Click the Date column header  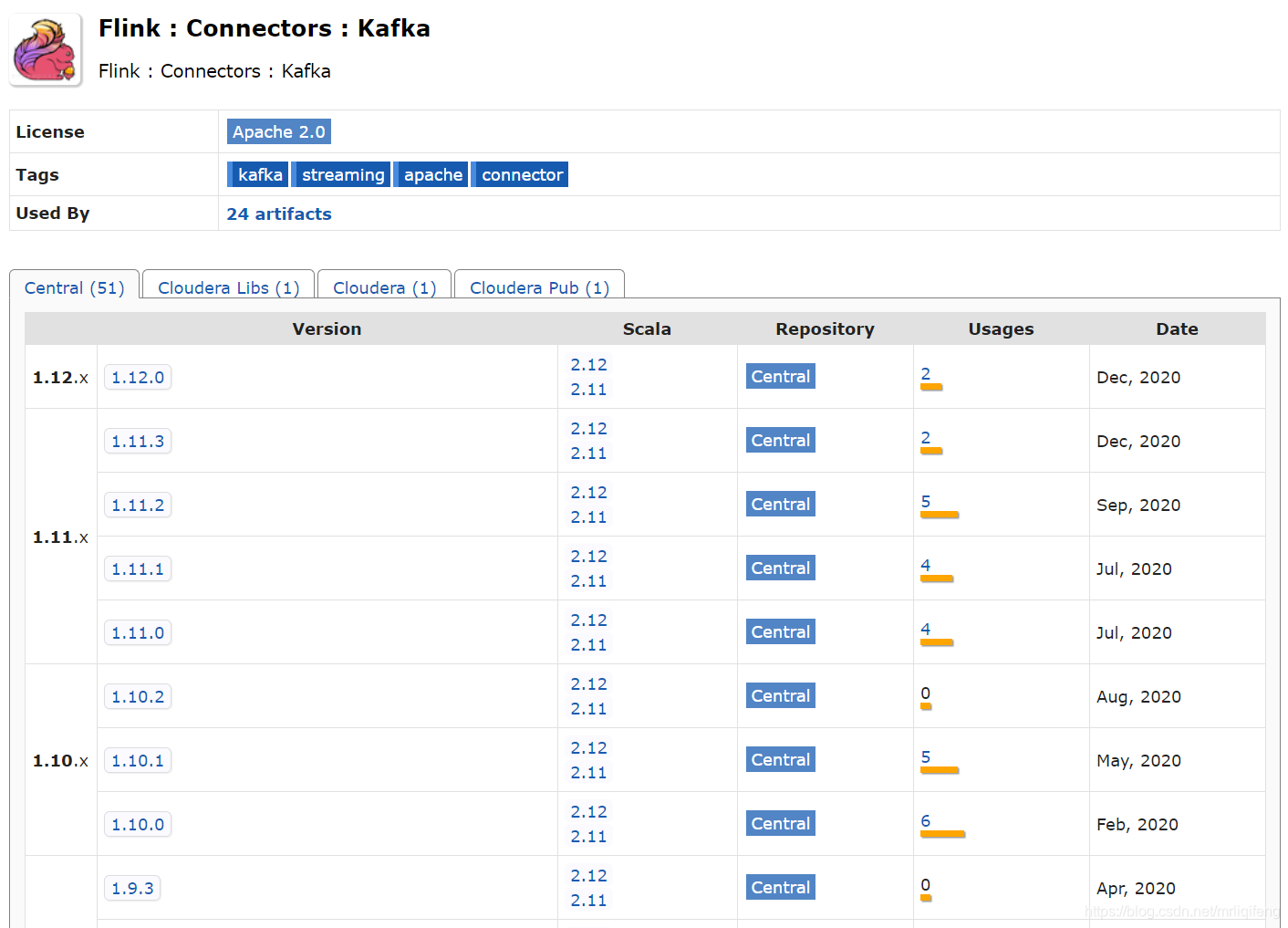point(1177,329)
